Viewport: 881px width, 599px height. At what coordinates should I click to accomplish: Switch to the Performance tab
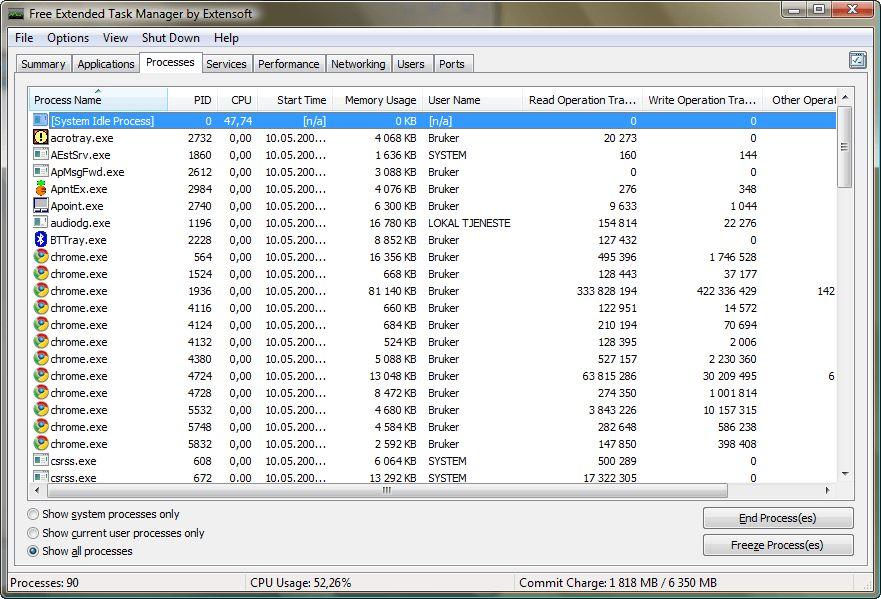(x=288, y=64)
